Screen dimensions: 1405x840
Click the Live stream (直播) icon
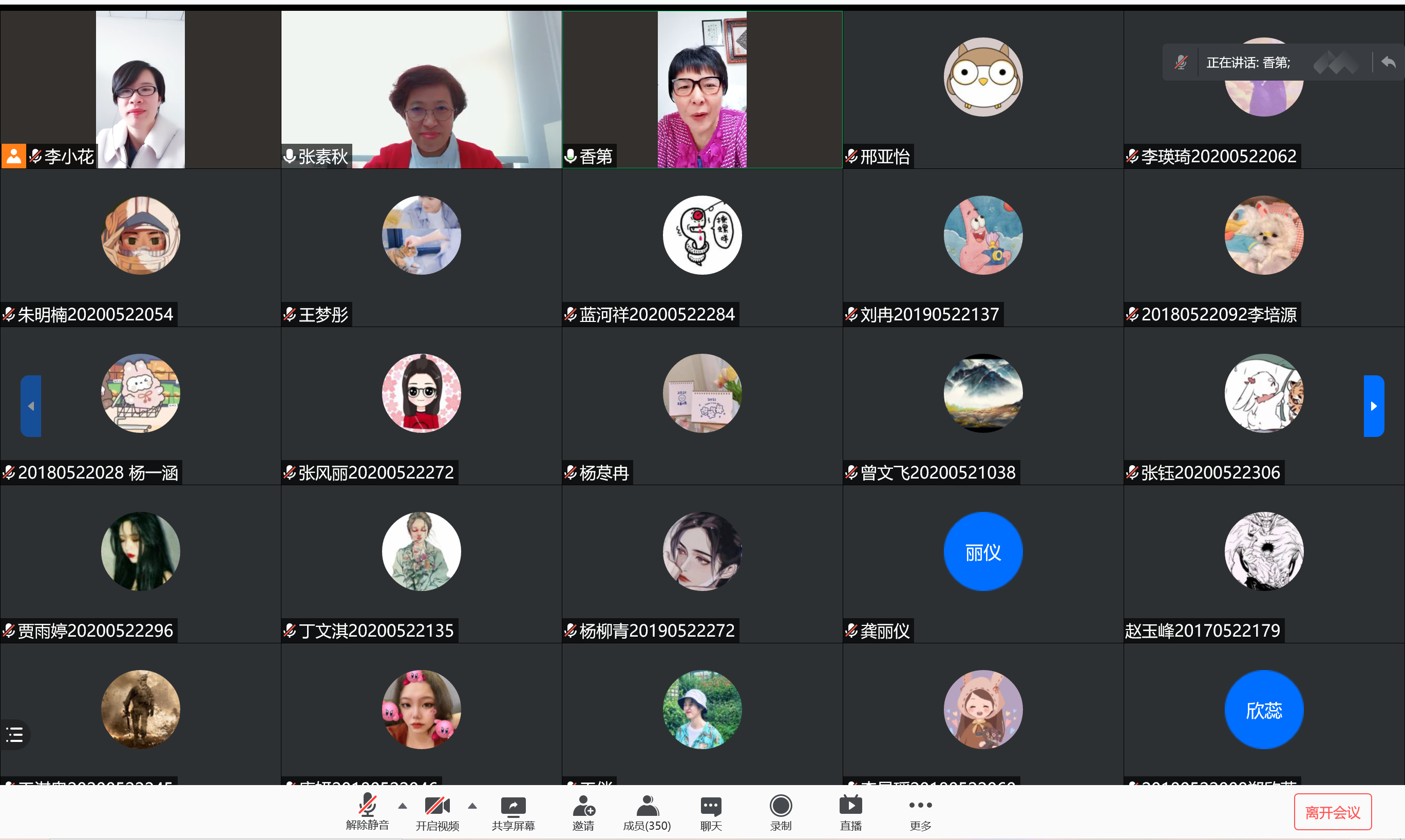coord(850,806)
